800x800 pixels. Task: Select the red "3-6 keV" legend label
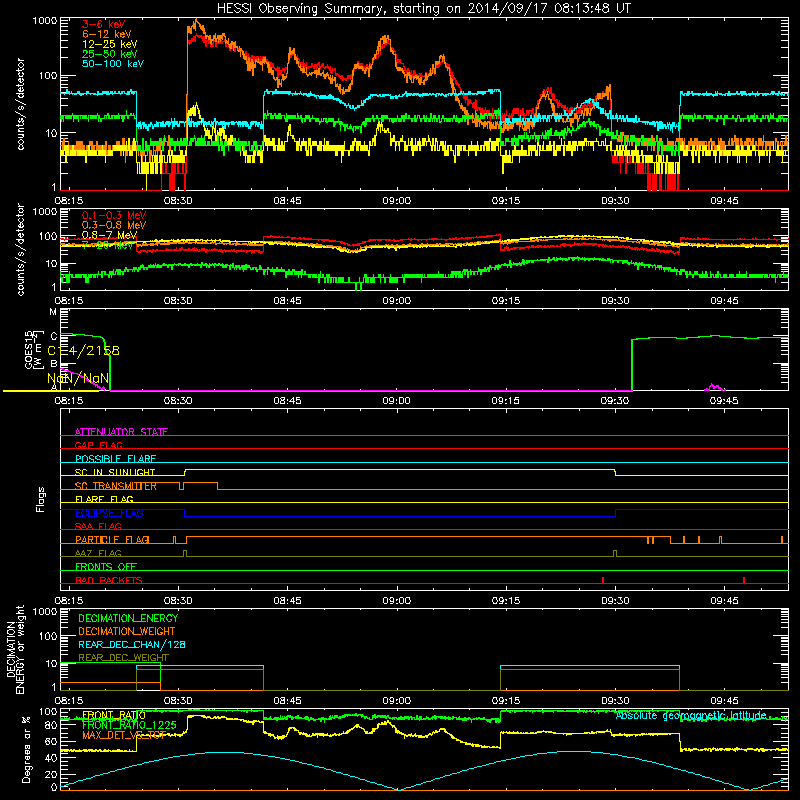click(104, 24)
